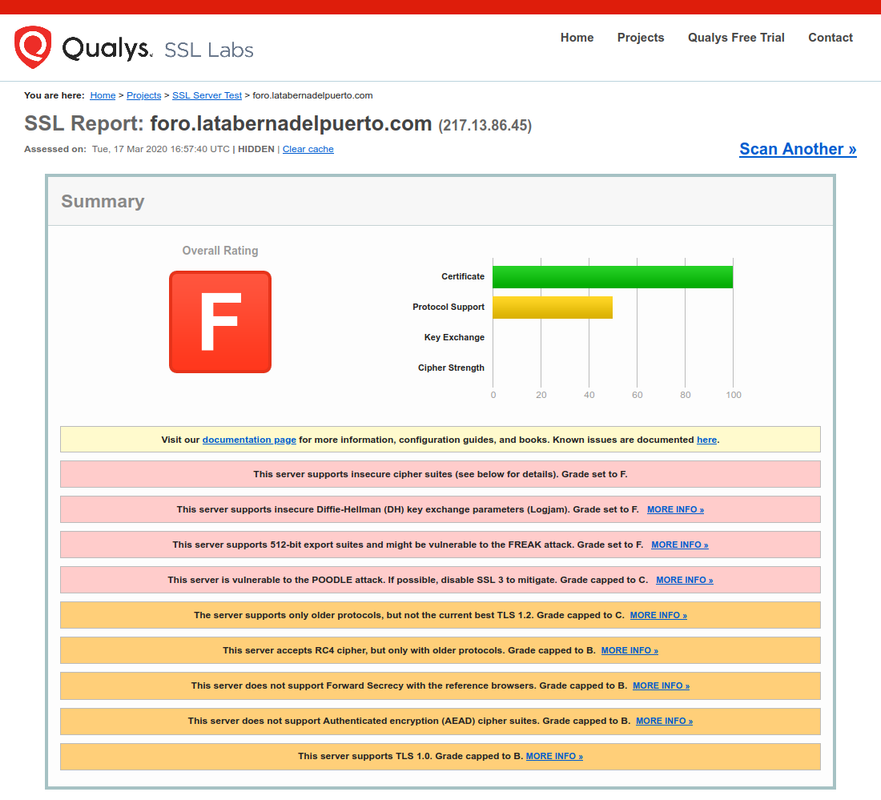Open MORE INFO for TLS 1.0 warning
881x800 pixels.
click(555, 756)
